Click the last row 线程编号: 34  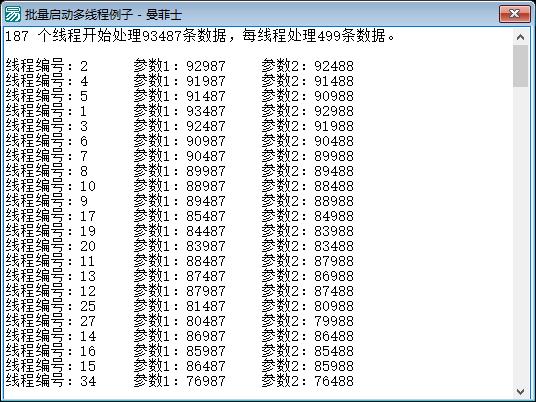click(x=179, y=381)
